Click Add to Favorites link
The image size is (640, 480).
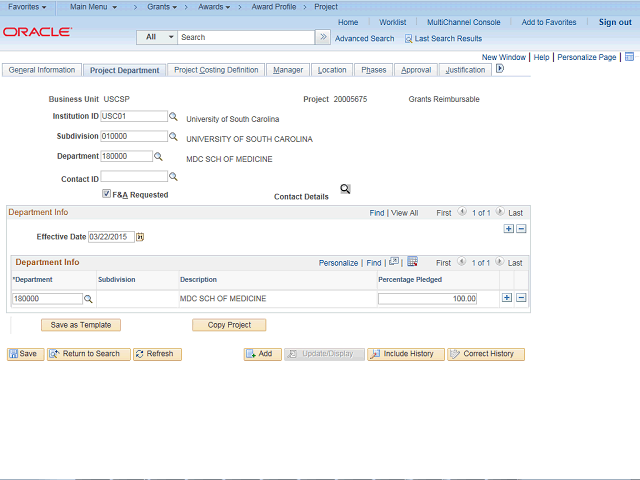(549, 22)
